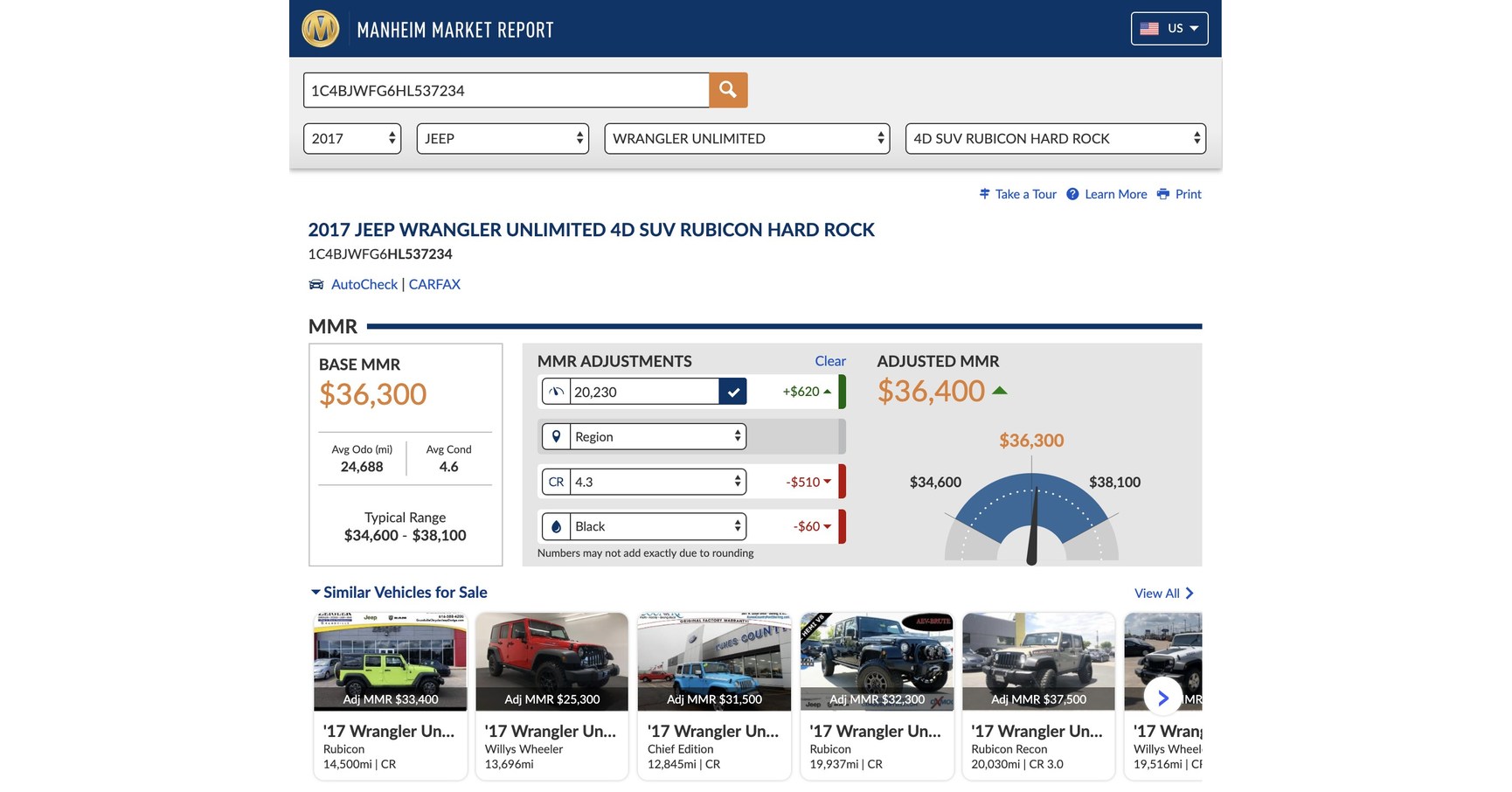1512x792 pixels.
Task: Collapse the Similar Vehicles for Sale section
Action: tap(316, 592)
